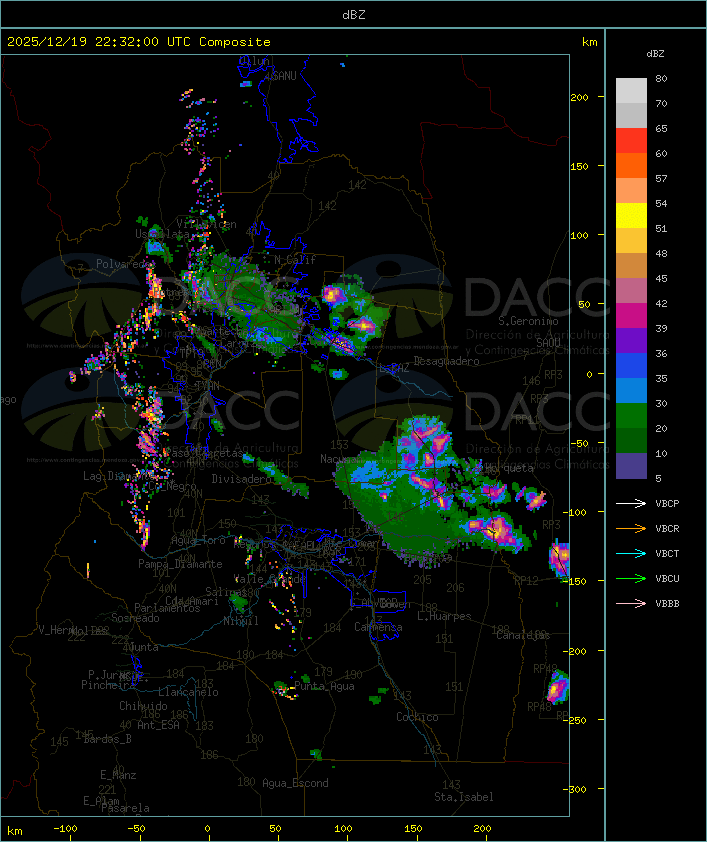This screenshot has width=707, height=842.
Task: Select the royal blue 35-36 dBZ swatch
Action: [631, 365]
